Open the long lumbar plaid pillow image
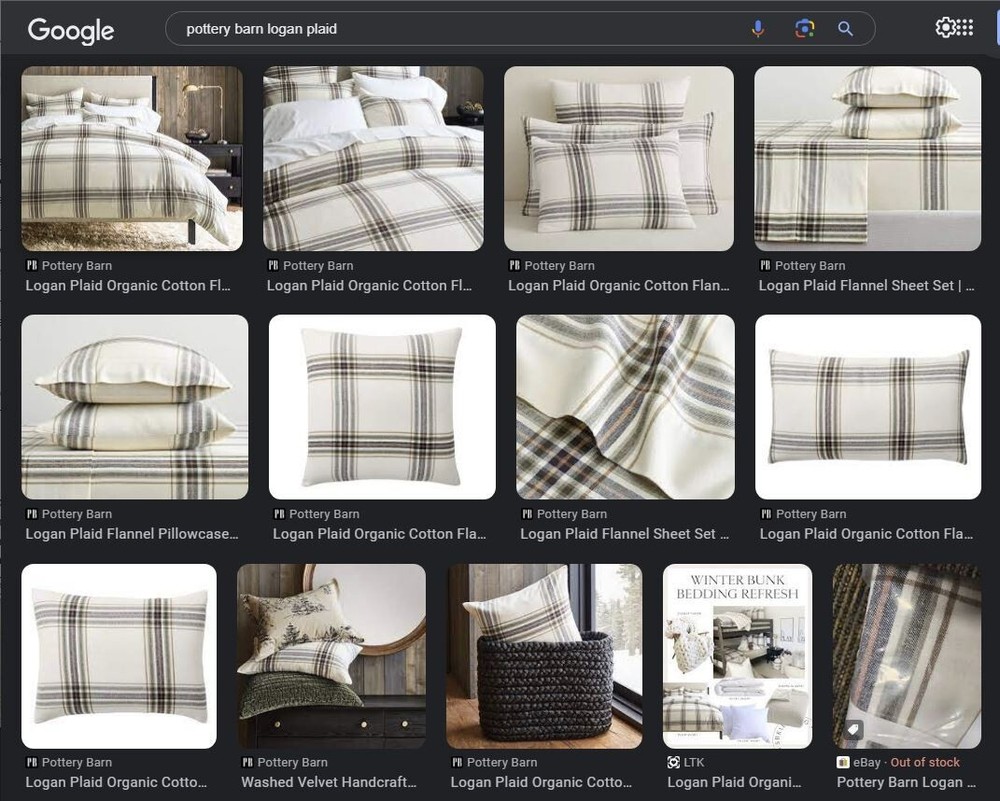 click(867, 407)
